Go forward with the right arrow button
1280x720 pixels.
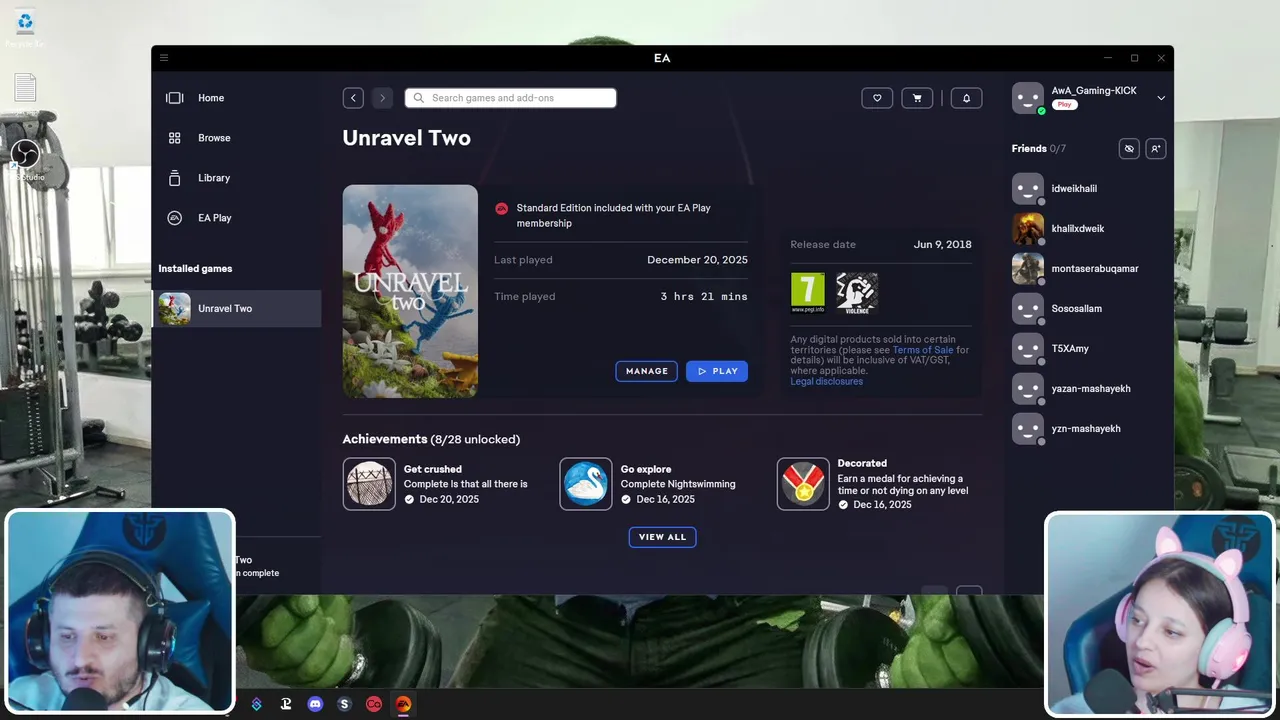point(382,98)
